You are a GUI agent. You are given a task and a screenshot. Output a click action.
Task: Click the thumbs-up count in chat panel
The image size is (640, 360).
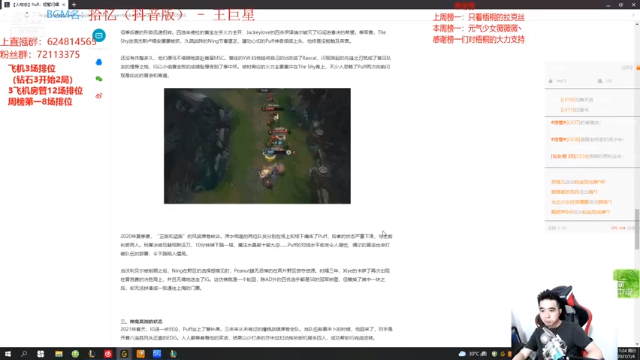[x=558, y=81]
